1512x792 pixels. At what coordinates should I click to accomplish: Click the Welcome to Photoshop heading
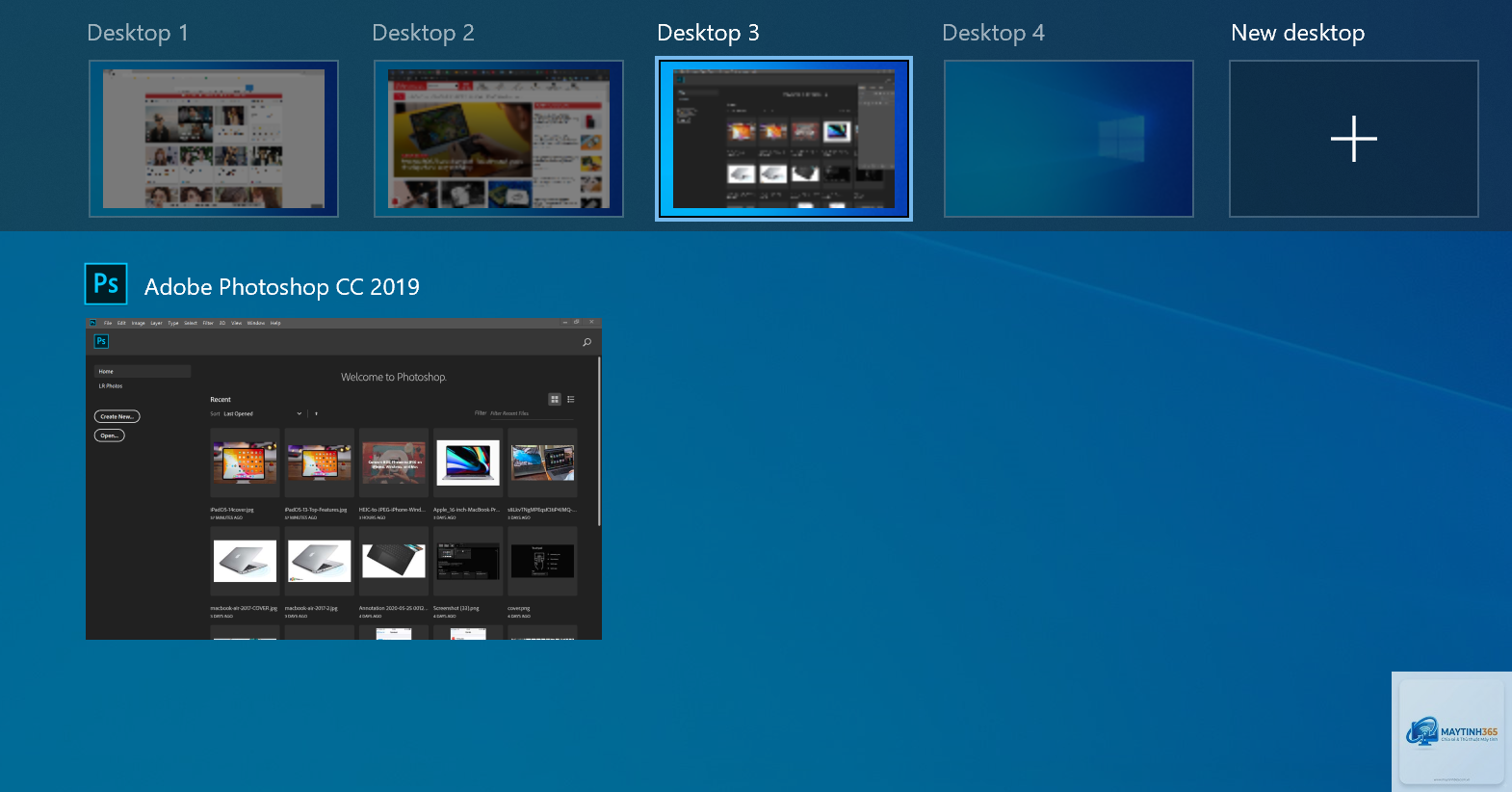click(394, 378)
